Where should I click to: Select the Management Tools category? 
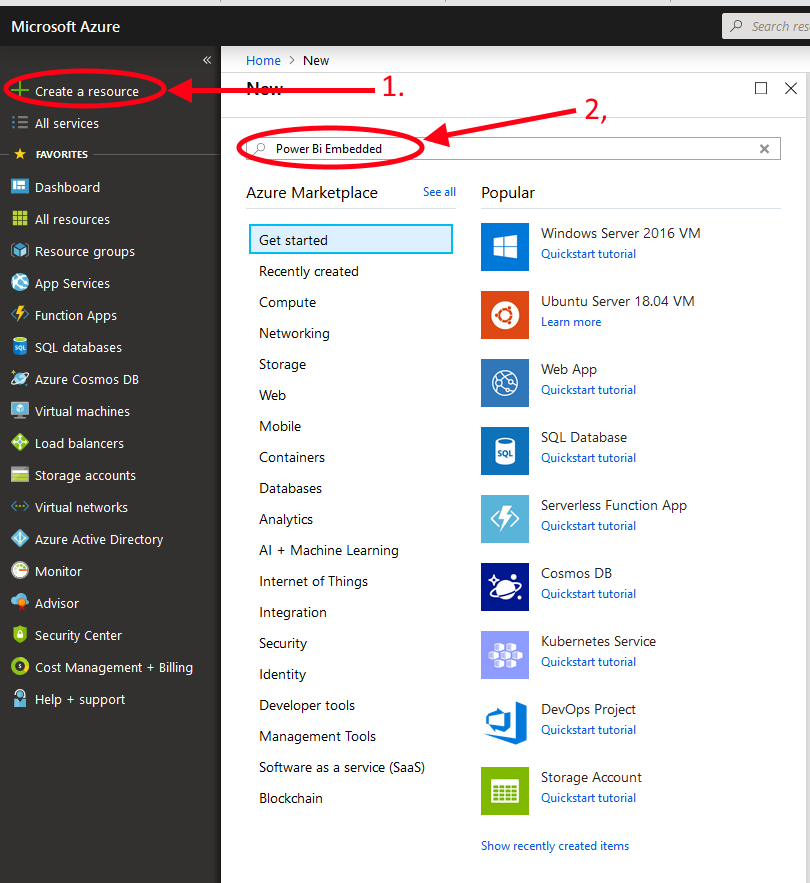(317, 736)
